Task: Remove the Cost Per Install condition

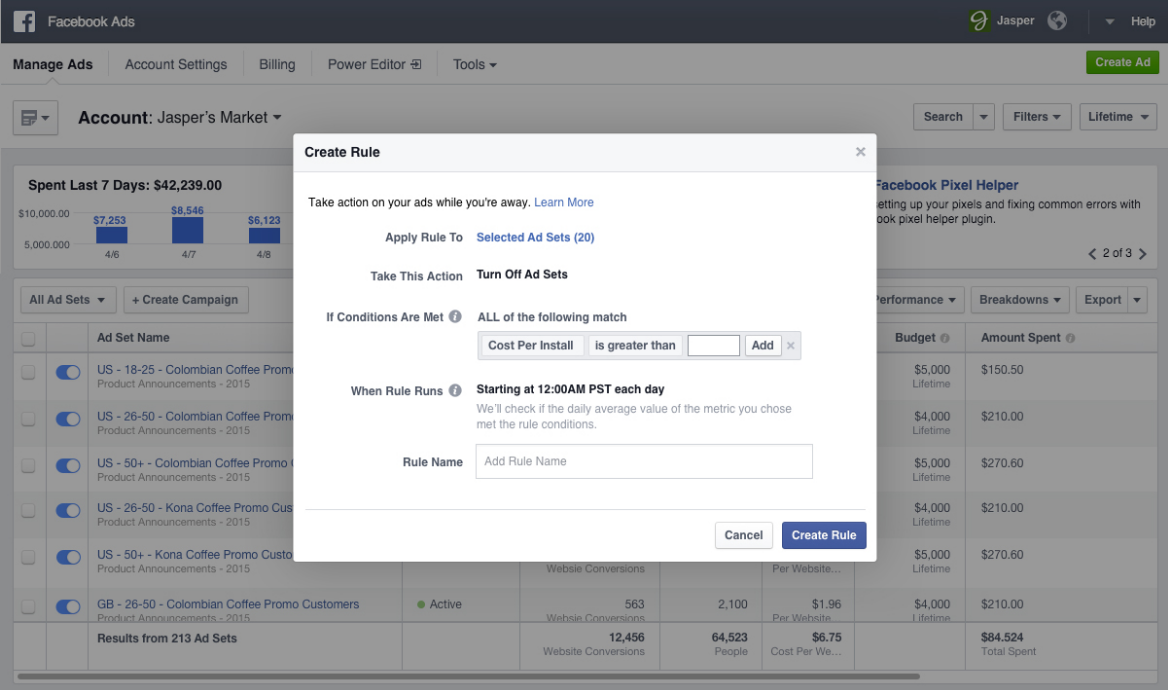Action: pyautogui.click(x=790, y=346)
